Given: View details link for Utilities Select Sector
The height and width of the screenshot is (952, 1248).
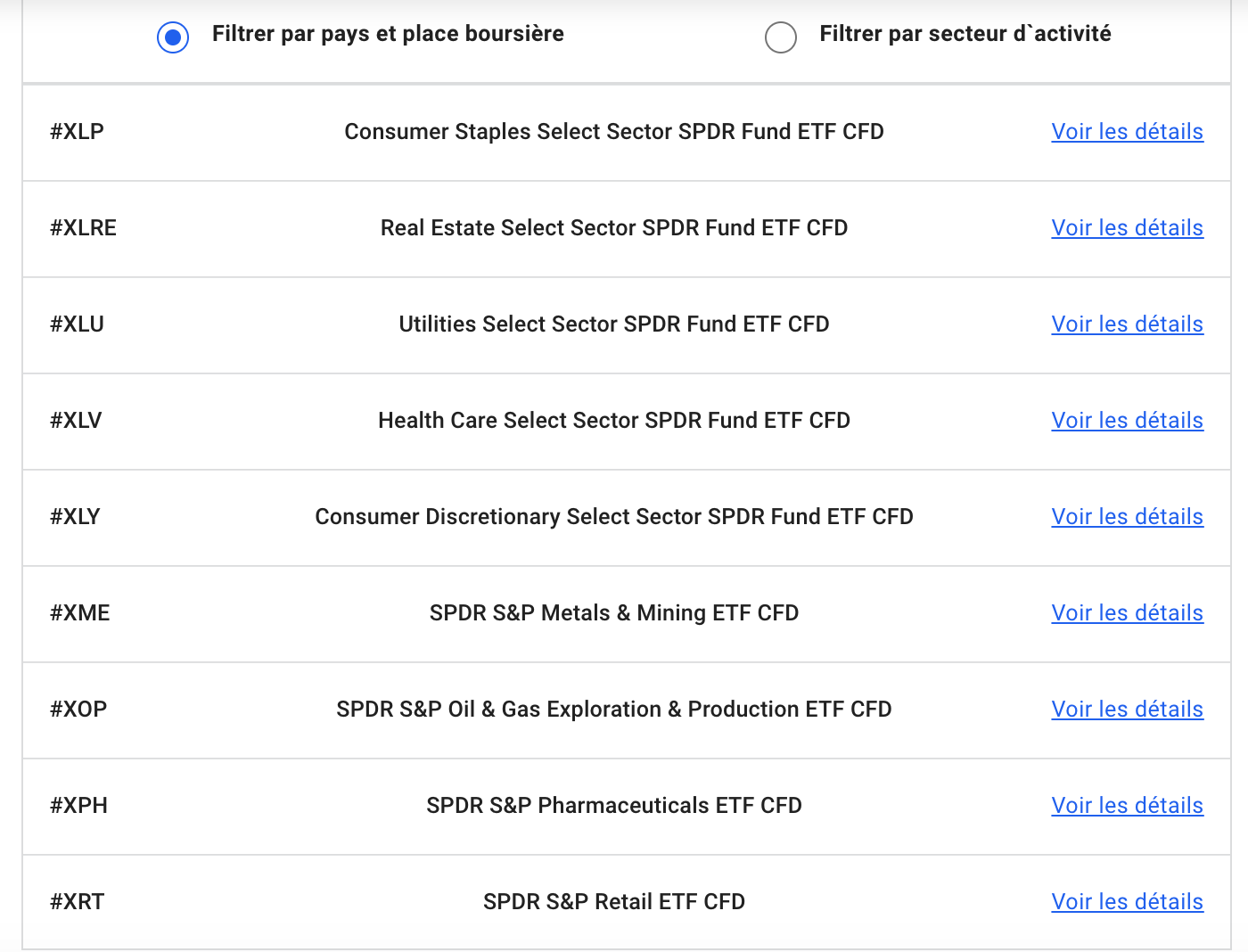Looking at the screenshot, I should tap(1127, 324).
